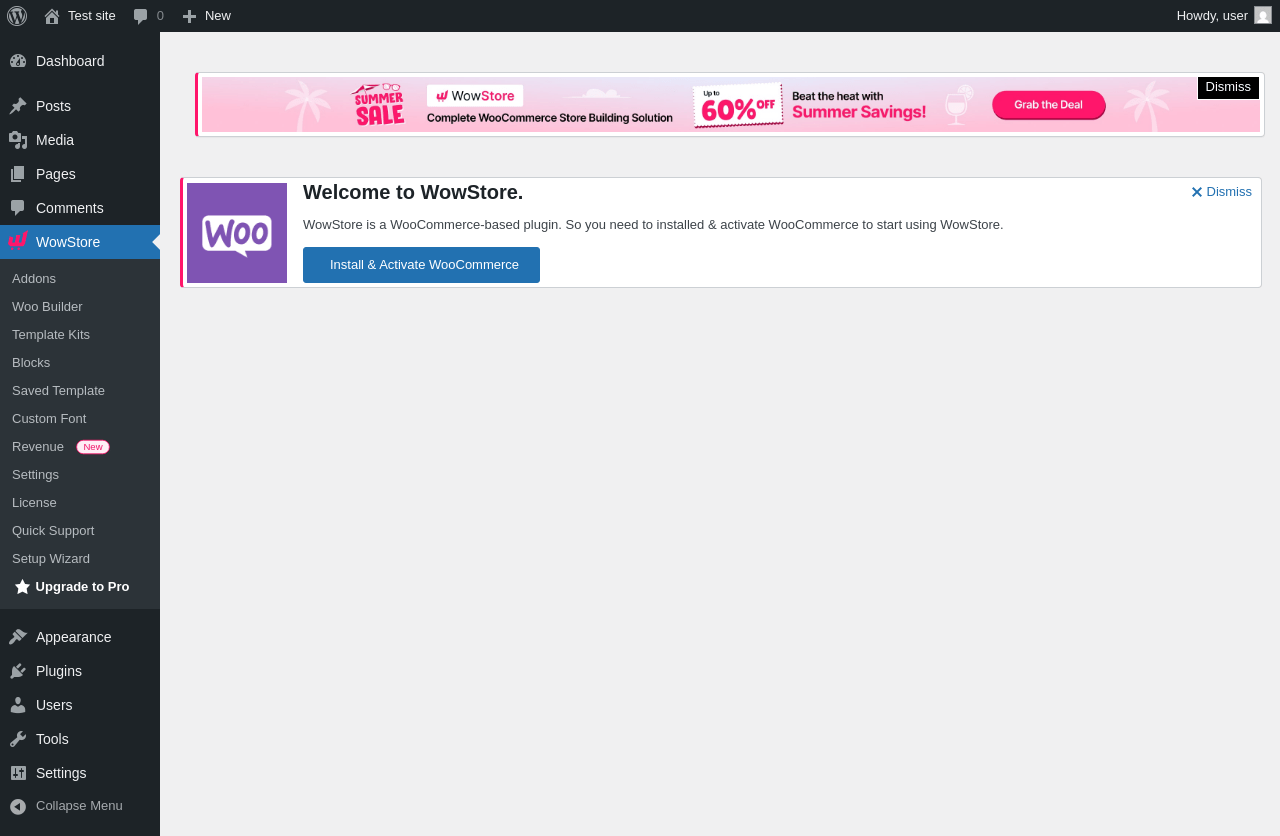Launch the Setup Wizard submenu item

(x=80, y=559)
